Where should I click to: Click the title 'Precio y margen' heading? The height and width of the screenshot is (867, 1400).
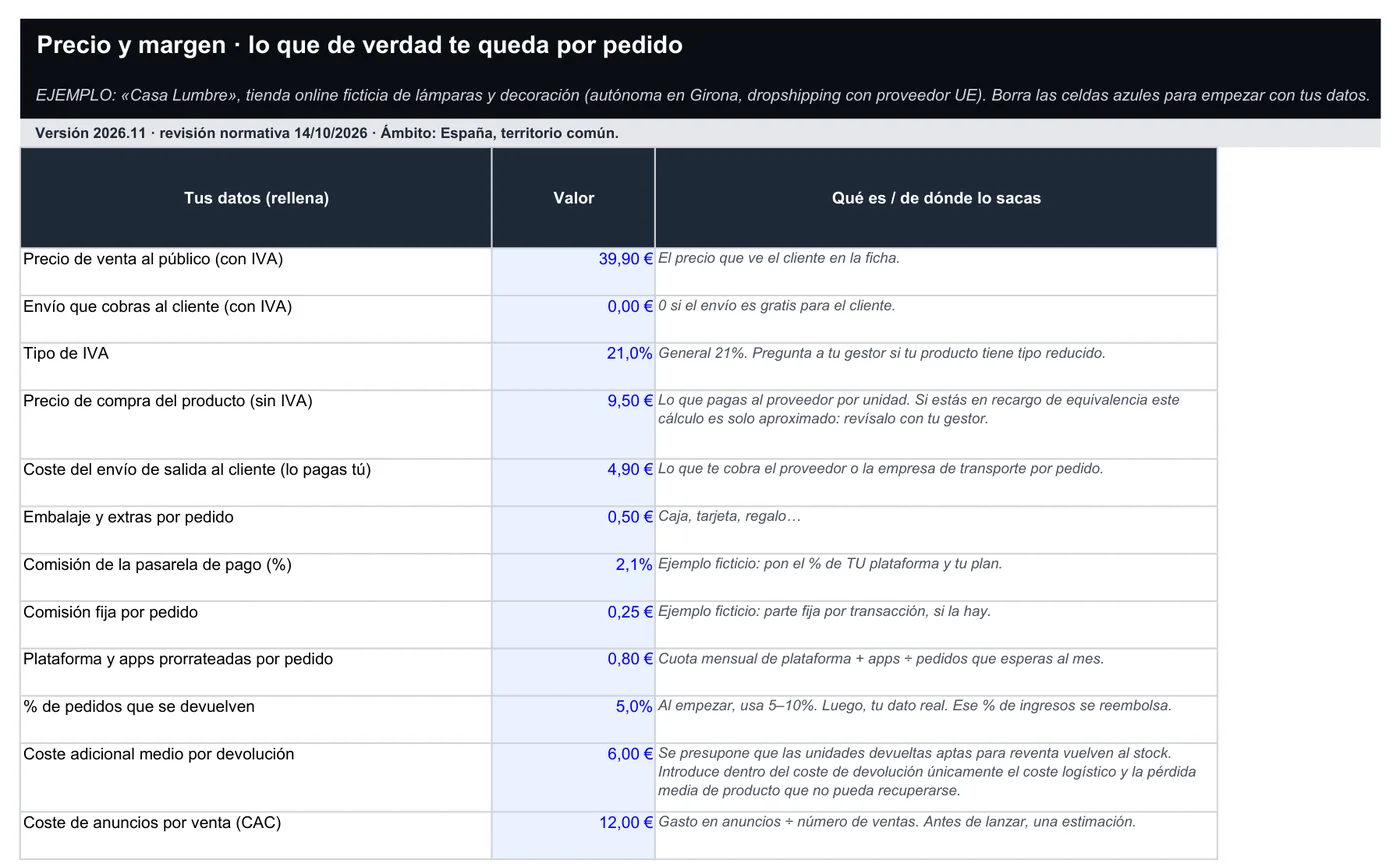(360, 45)
